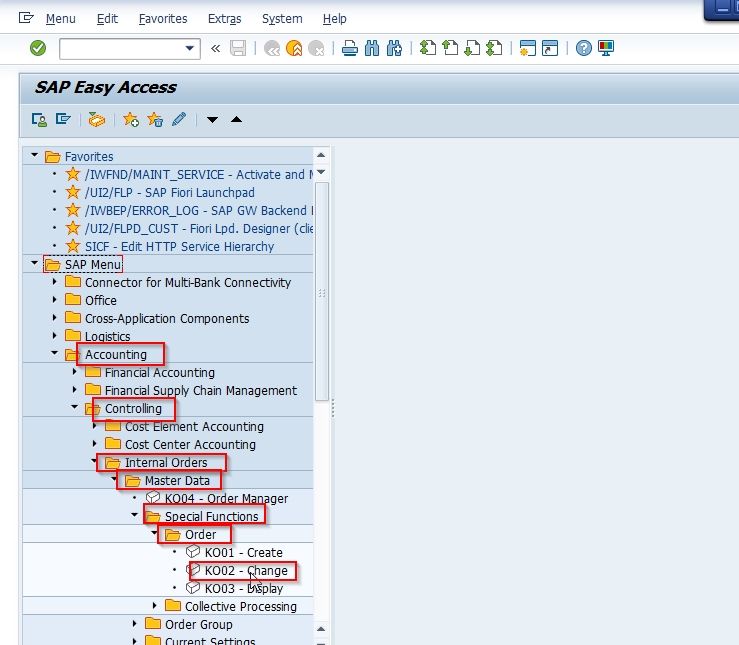This screenshot has height=645, width=739.
Task: Collapse the Favorites folder node
Action: click(34, 155)
